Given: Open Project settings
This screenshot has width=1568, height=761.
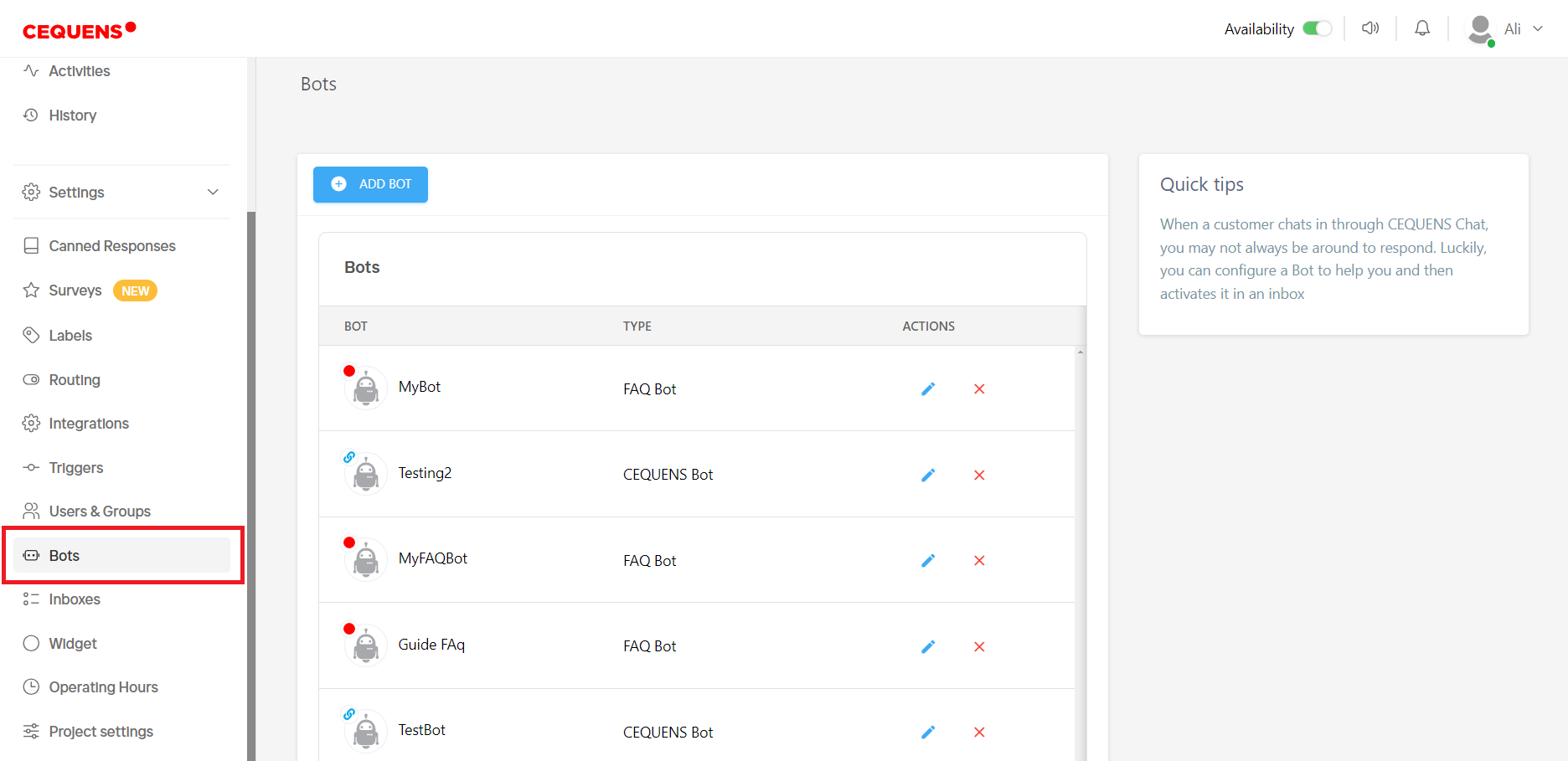Looking at the screenshot, I should click(101, 732).
